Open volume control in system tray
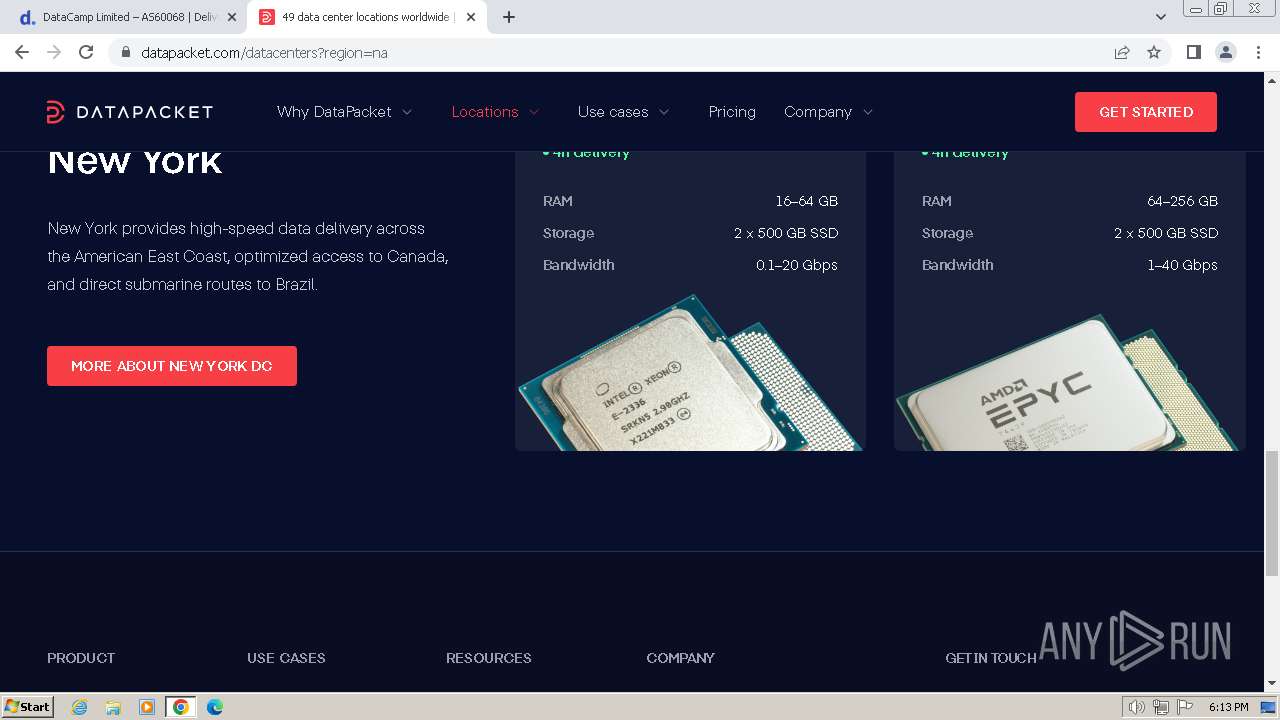The image size is (1280, 720). click(1137, 707)
